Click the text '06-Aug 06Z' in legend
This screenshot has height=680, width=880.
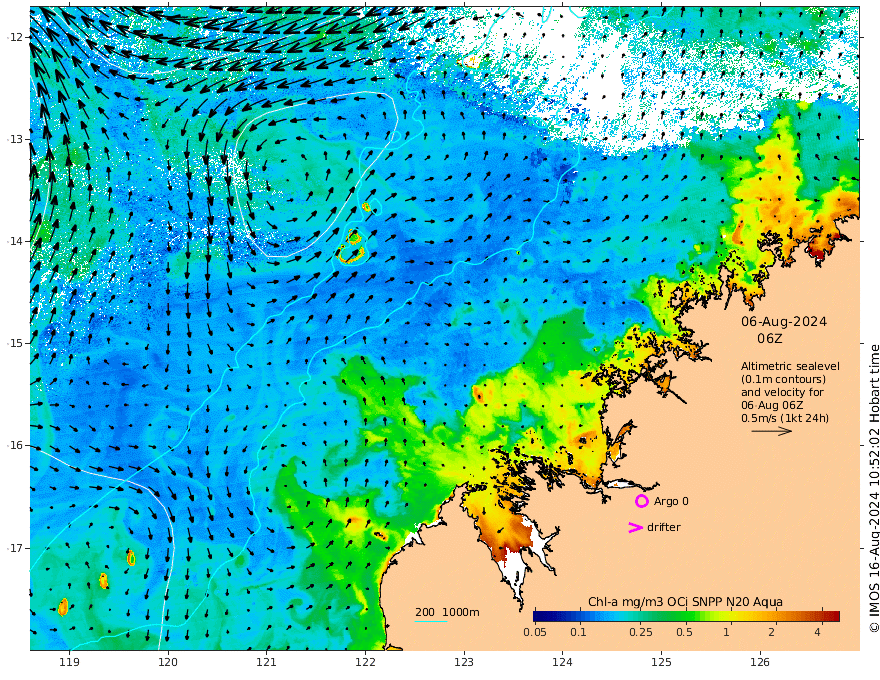pyautogui.click(x=772, y=405)
